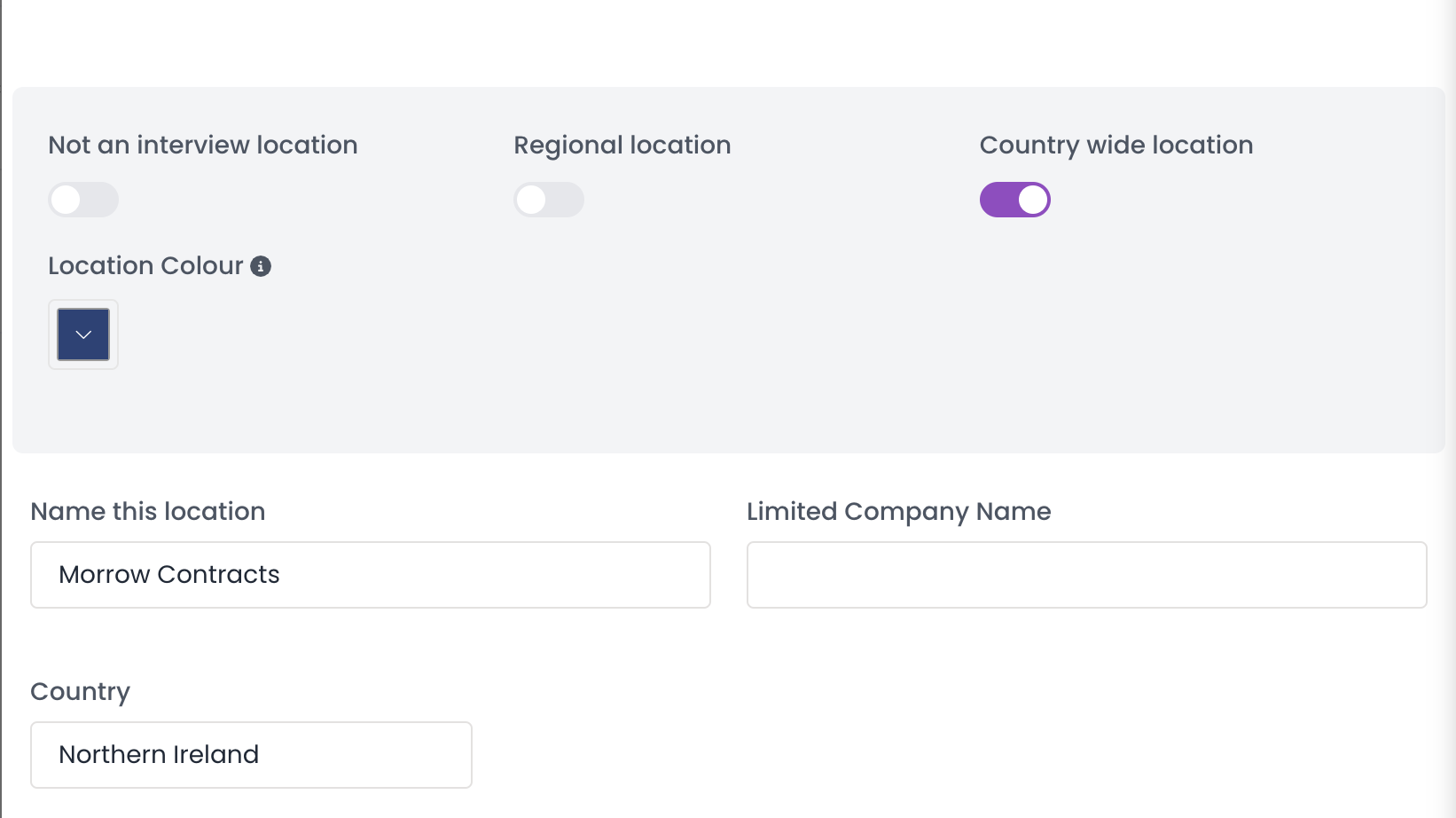Disable the Country wide location toggle
1456x818 pixels.
[1015, 200]
